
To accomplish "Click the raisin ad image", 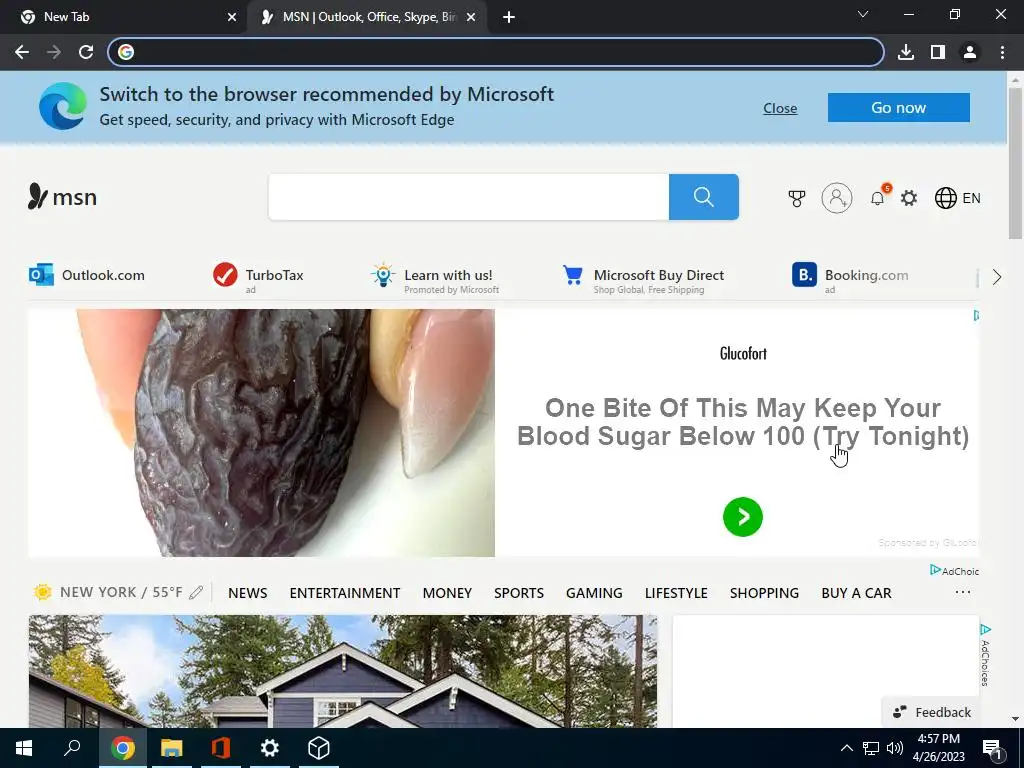I will pyautogui.click(x=261, y=433).
